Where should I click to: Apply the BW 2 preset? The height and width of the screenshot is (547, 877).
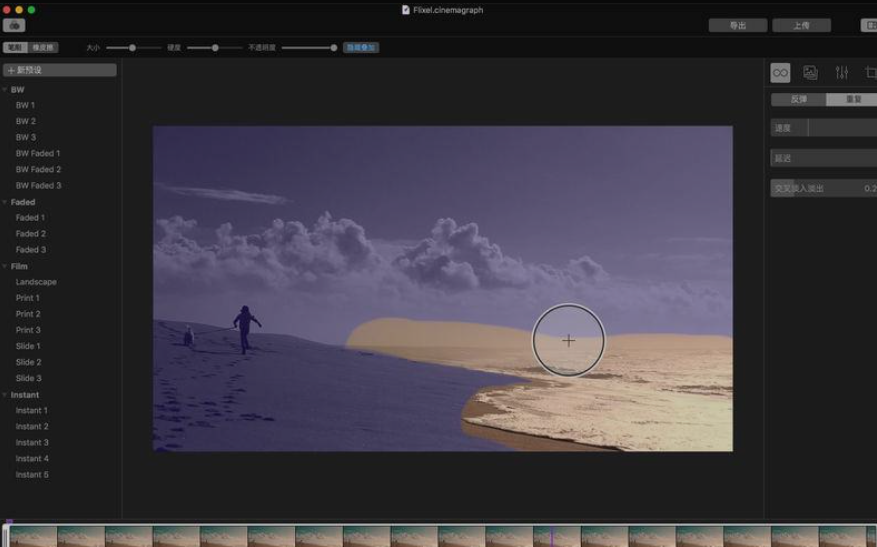coord(26,121)
